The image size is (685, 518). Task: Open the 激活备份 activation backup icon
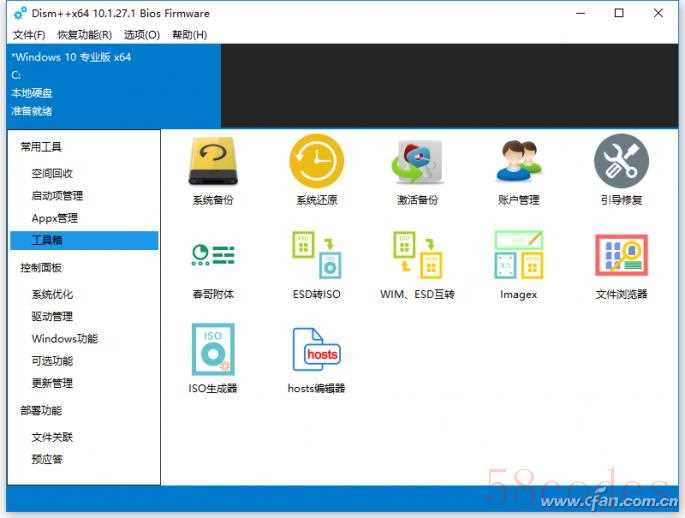coord(417,162)
